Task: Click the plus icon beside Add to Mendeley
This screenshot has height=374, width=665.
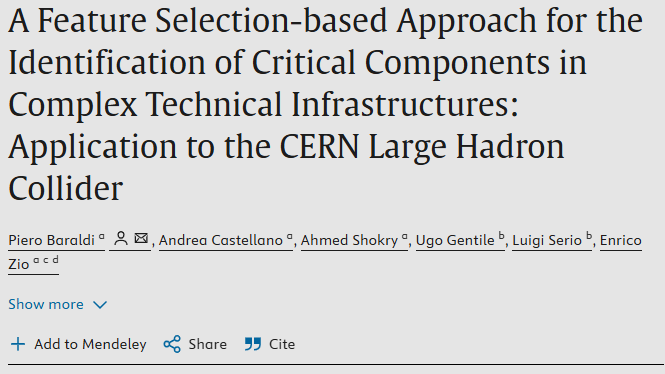Action: click(x=18, y=344)
